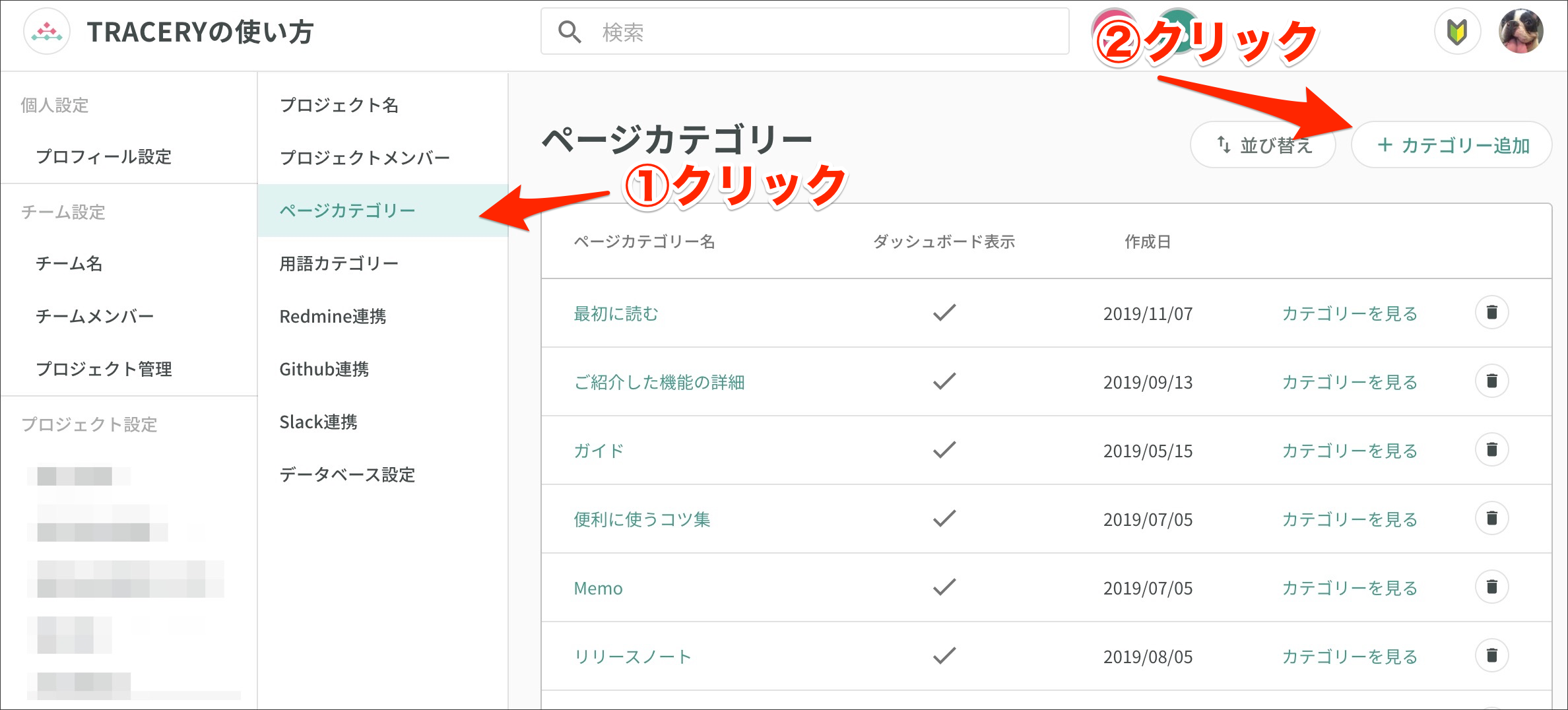Viewport: 1568px width, 710px height.
Task: Open the Redmine連携 settings item
Action: pyautogui.click(x=333, y=316)
